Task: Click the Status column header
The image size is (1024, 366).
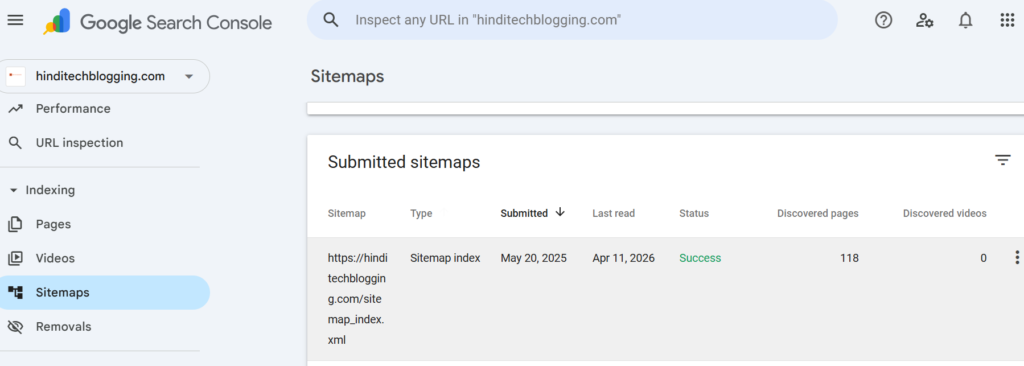Action: coord(694,213)
